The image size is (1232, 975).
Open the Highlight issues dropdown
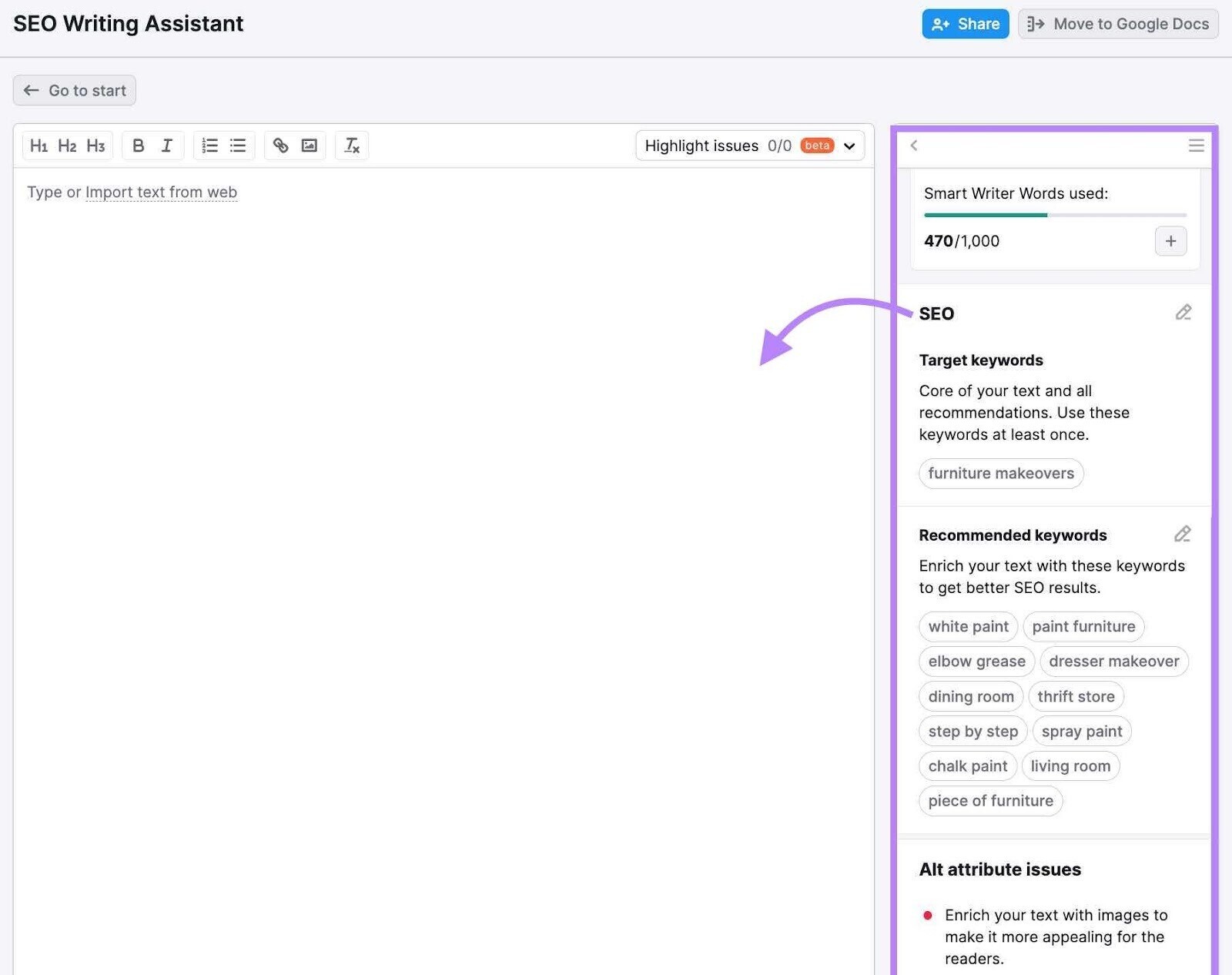[849, 146]
